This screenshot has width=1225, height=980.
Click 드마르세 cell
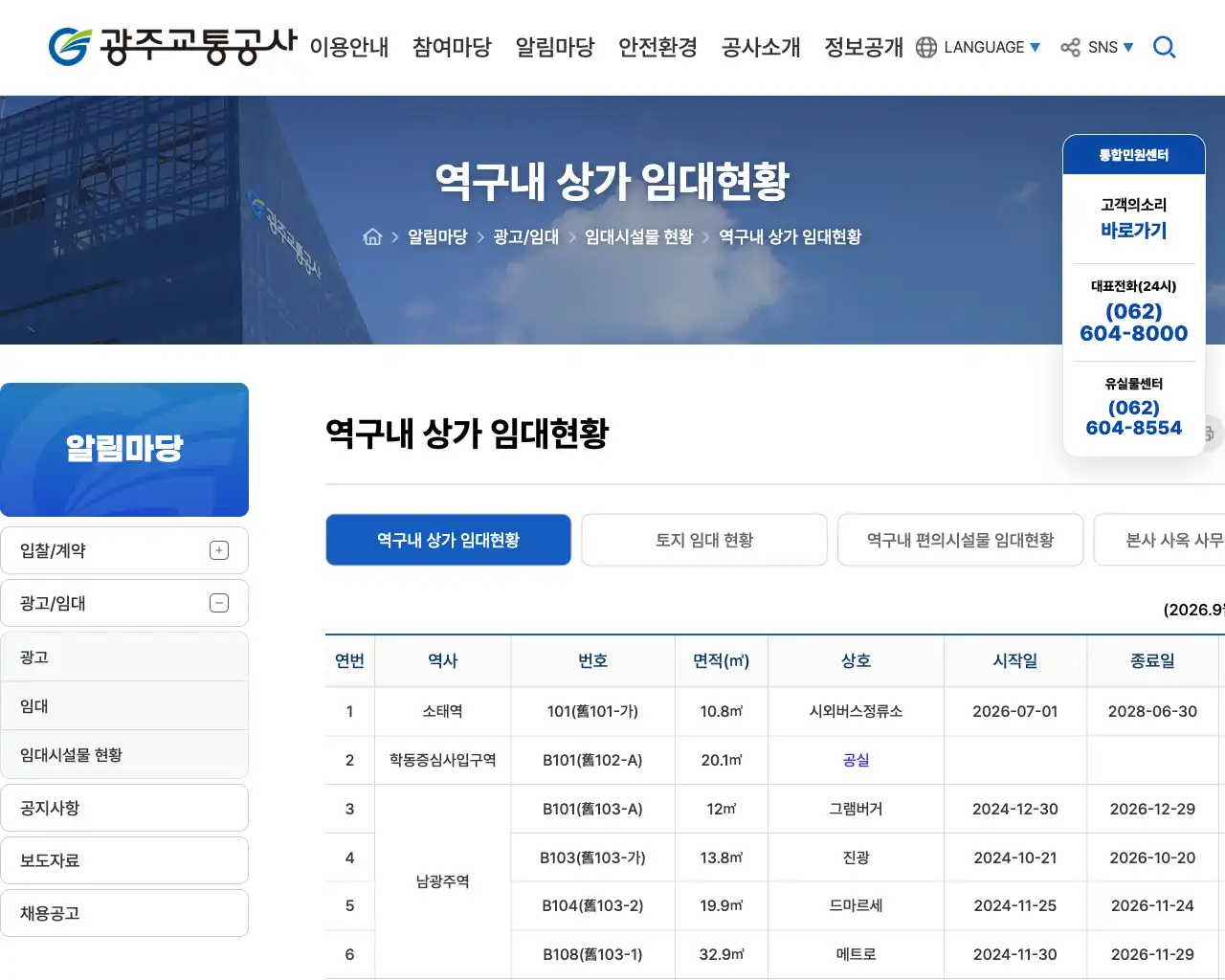coord(856,905)
